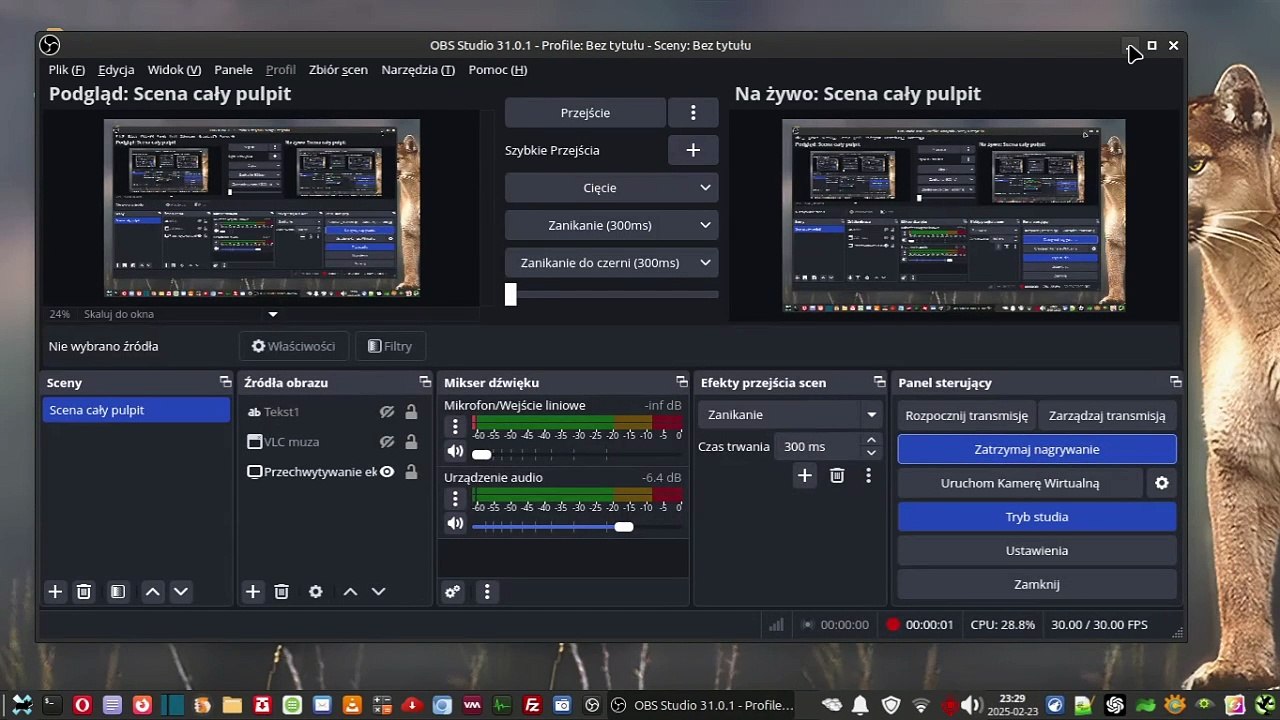The width and height of the screenshot is (1280, 720).
Task: Remove the scene transition with trash icon
Action: 837,476
